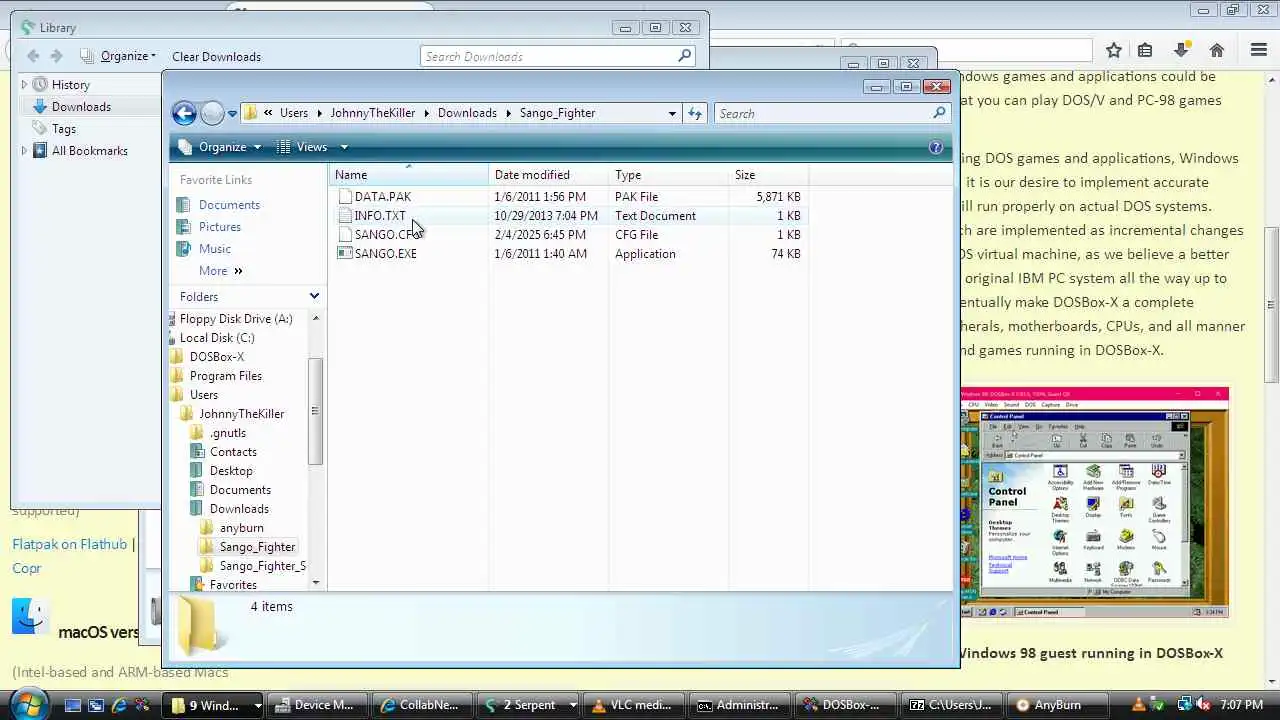
Task: Click Clear Downloads in Library window
Action: [216, 57]
